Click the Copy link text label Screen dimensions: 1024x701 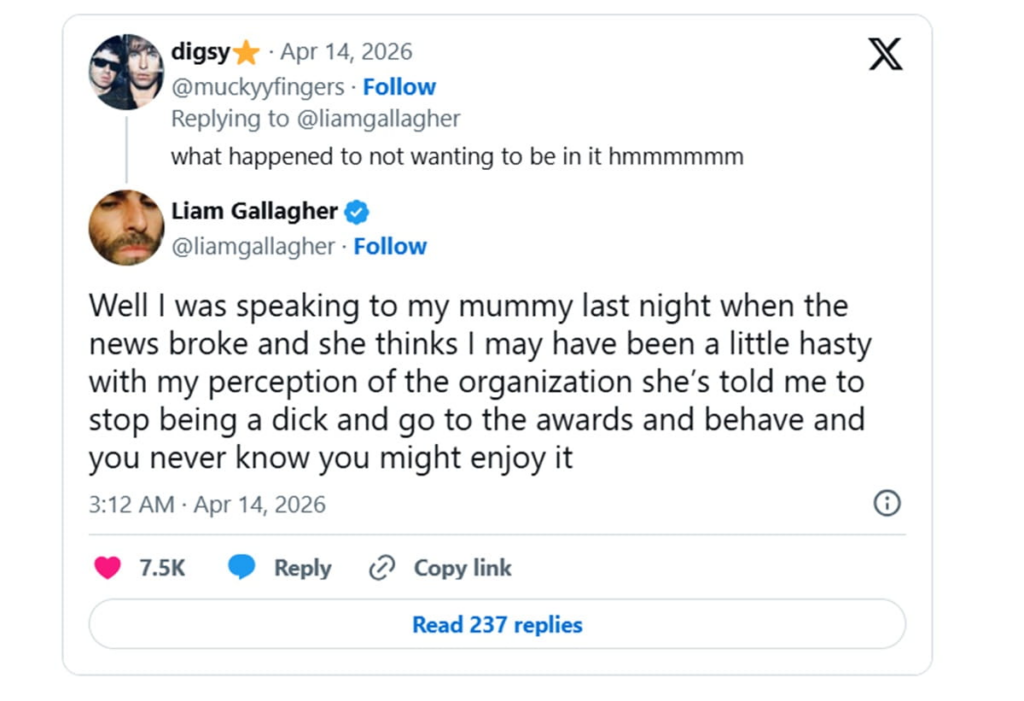click(x=462, y=568)
